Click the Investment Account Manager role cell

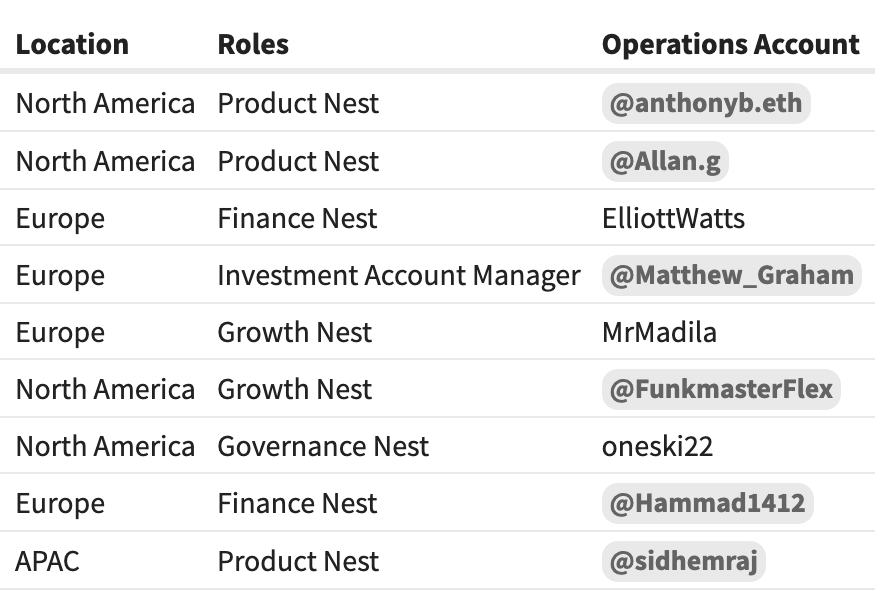pos(398,275)
